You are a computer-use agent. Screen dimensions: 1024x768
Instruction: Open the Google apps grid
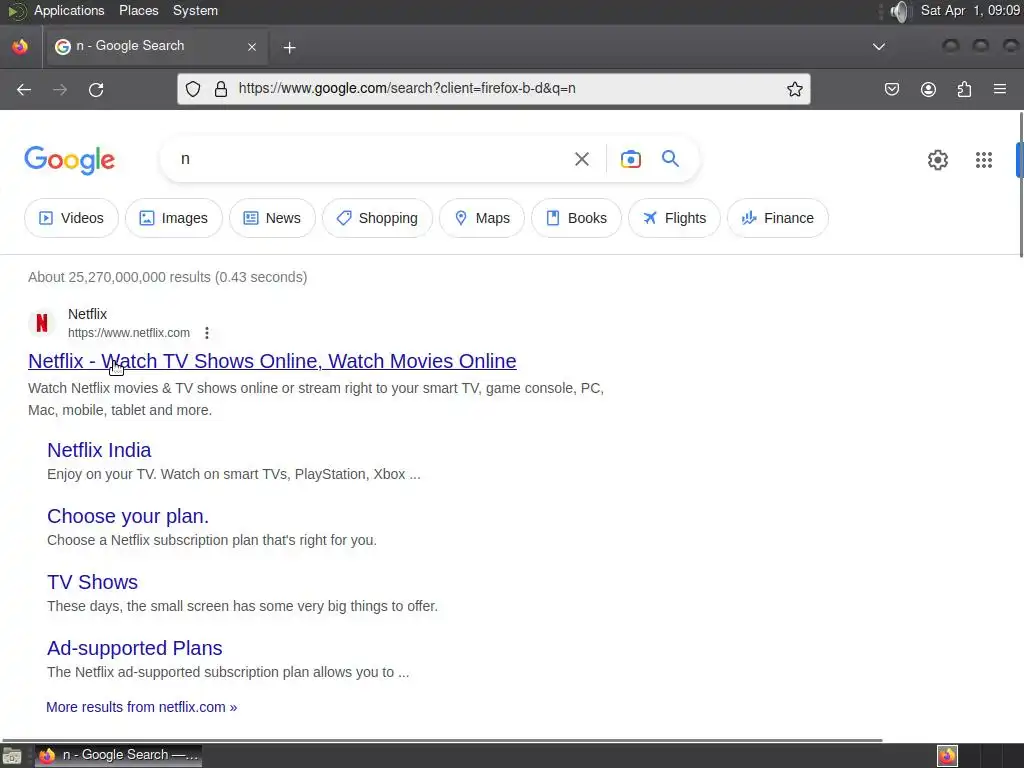click(984, 160)
